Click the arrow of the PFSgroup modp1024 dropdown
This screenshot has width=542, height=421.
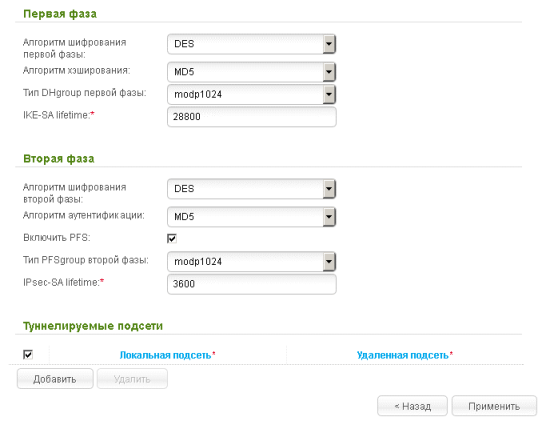[x=329, y=262]
